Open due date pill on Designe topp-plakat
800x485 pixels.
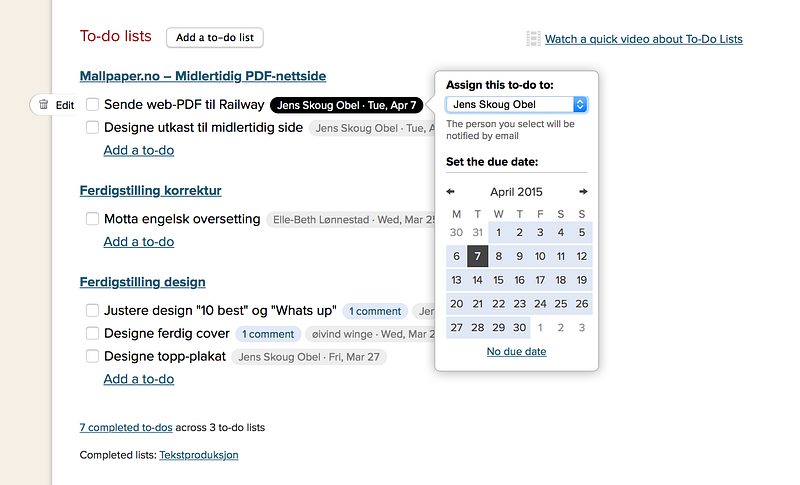(x=309, y=357)
